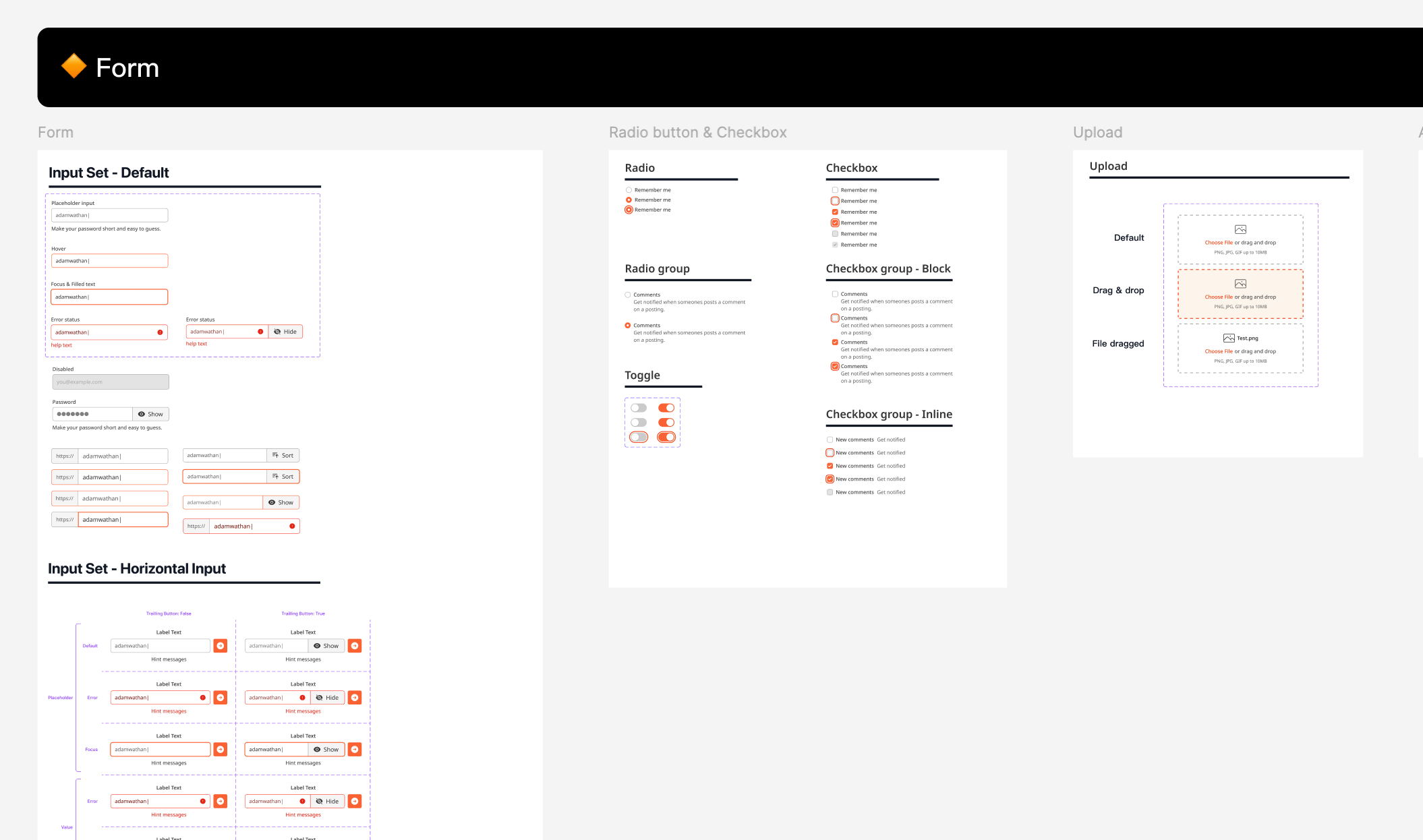The width and height of the screenshot is (1423, 840).
Task: Click the eye icon inside the Hide button
Action: coord(277,331)
